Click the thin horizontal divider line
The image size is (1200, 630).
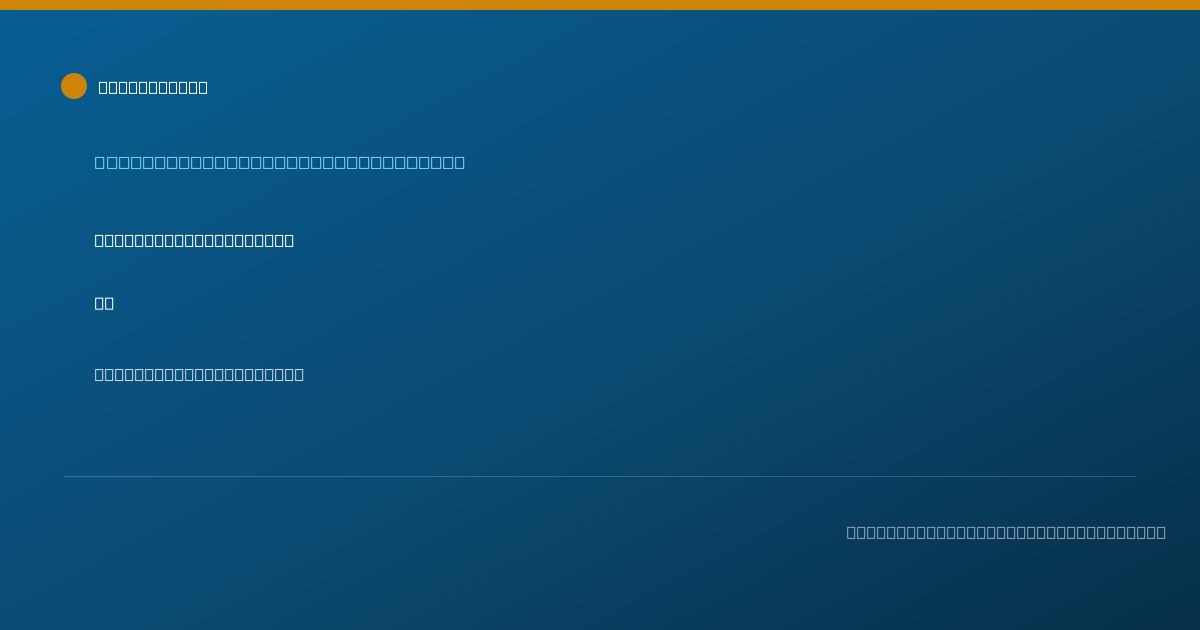pos(600,476)
